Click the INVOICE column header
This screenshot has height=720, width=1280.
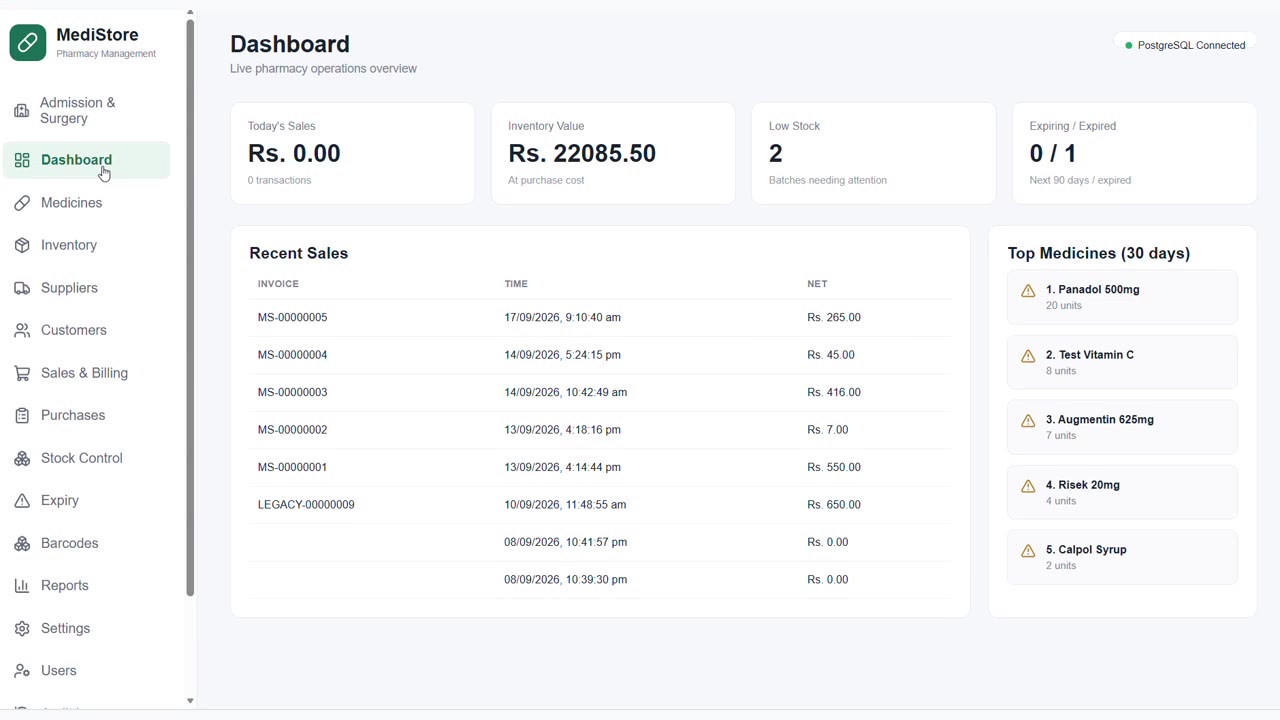point(278,284)
